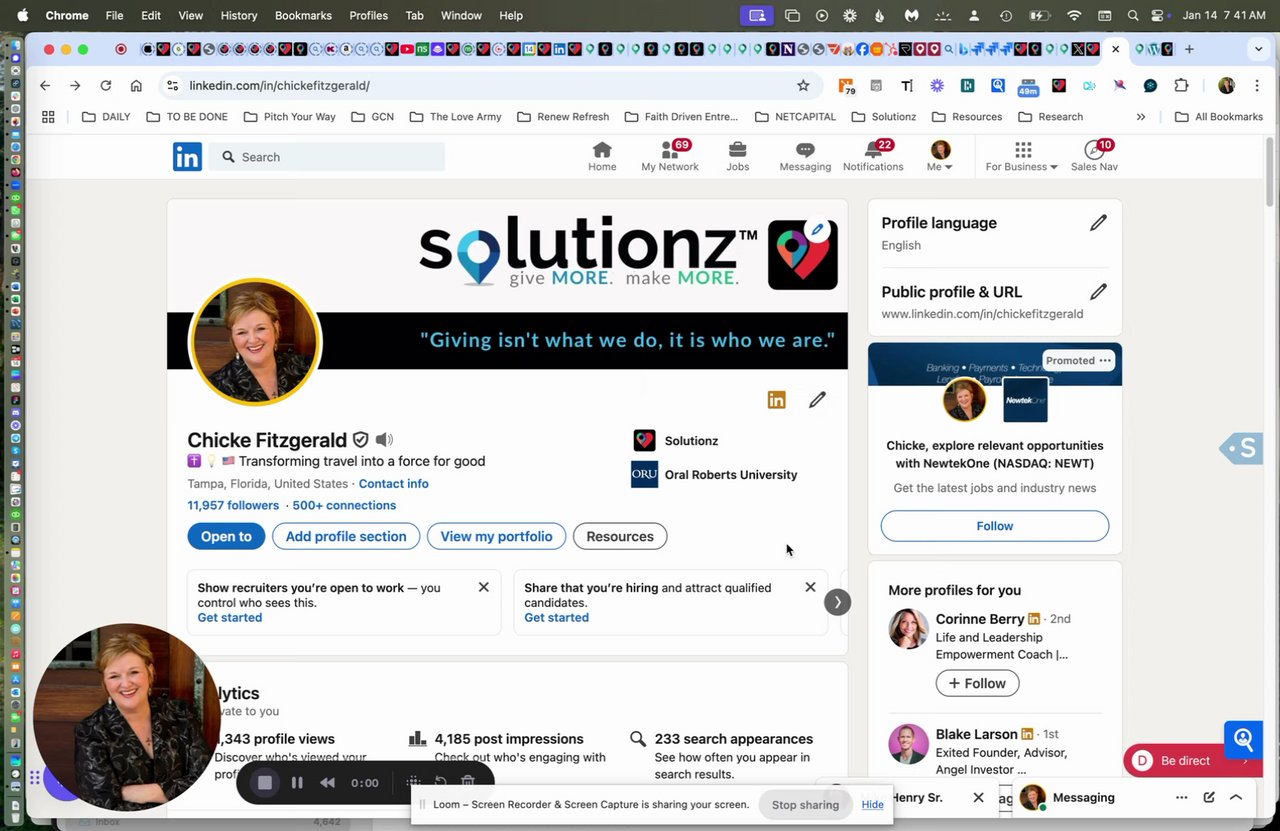This screenshot has width=1280, height=831.
Task: Open the apps grid in bookmarks bar
Action: (x=48, y=117)
